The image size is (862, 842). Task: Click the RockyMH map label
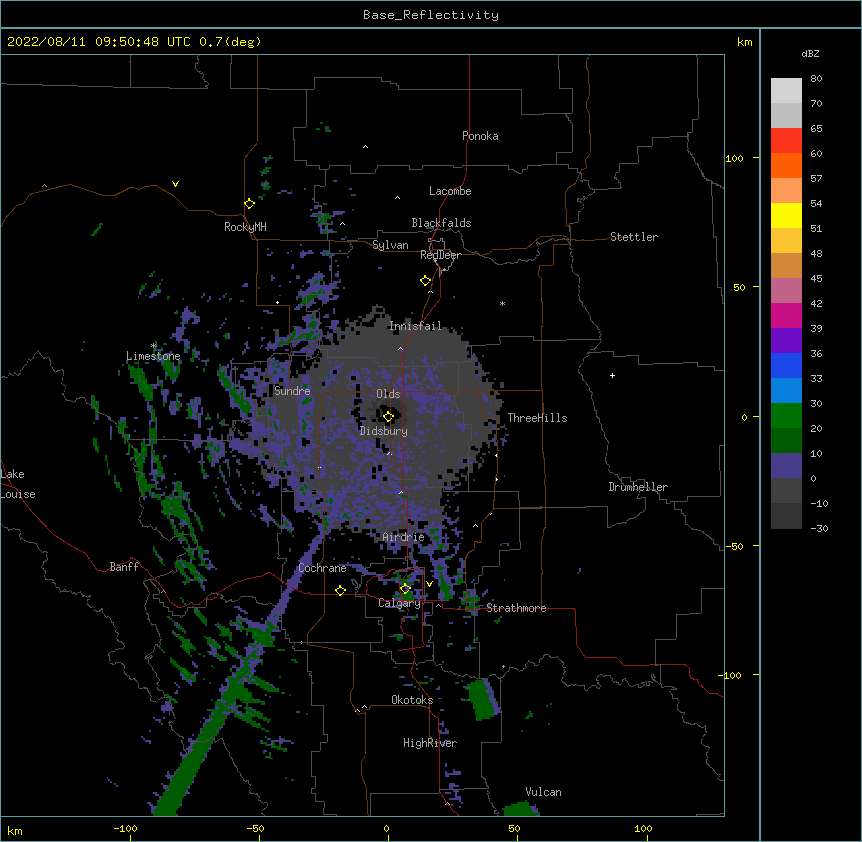pyautogui.click(x=245, y=227)
